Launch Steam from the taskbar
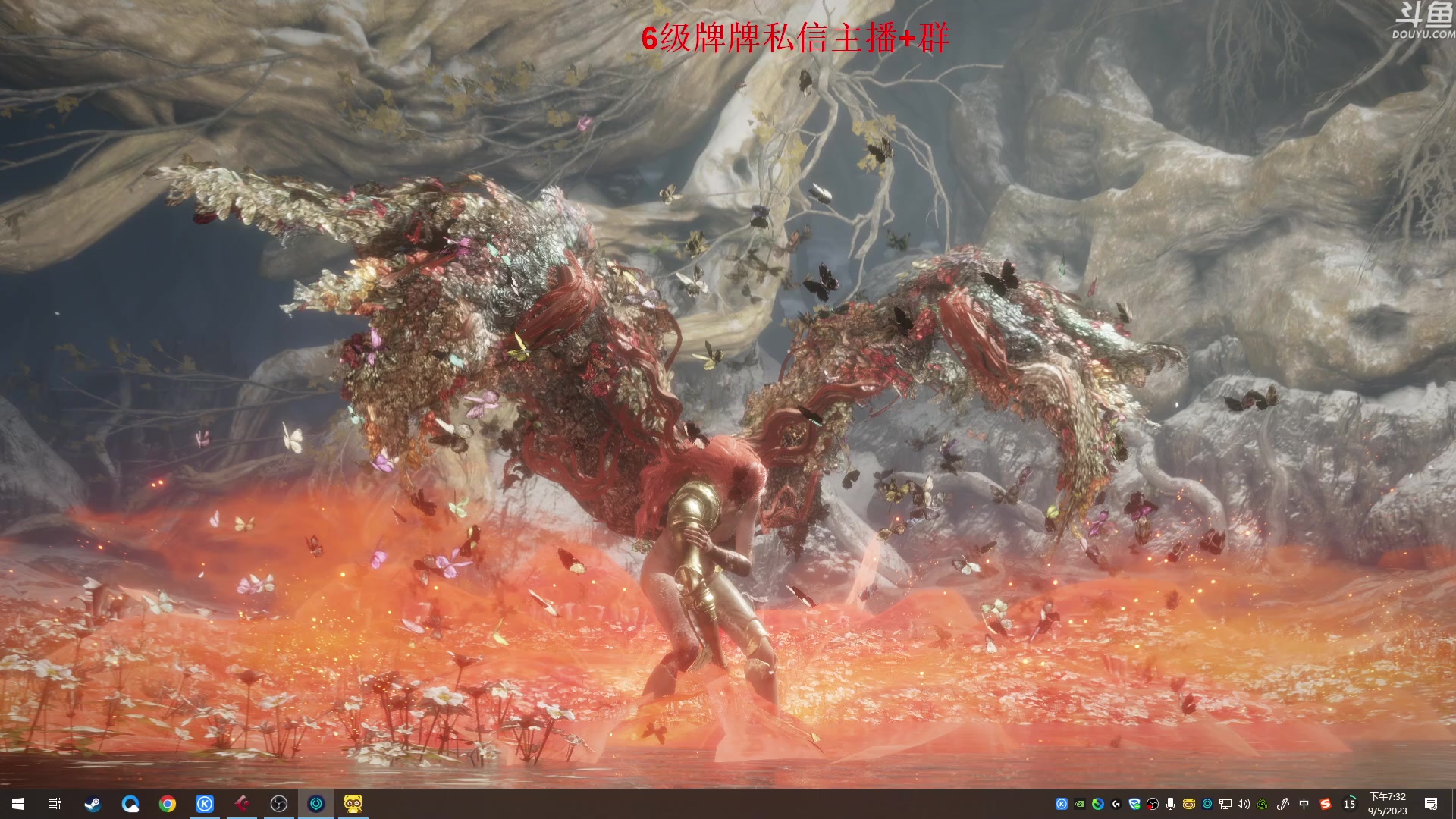Viewport: 1456px width, 819px height. coord(93,804)
